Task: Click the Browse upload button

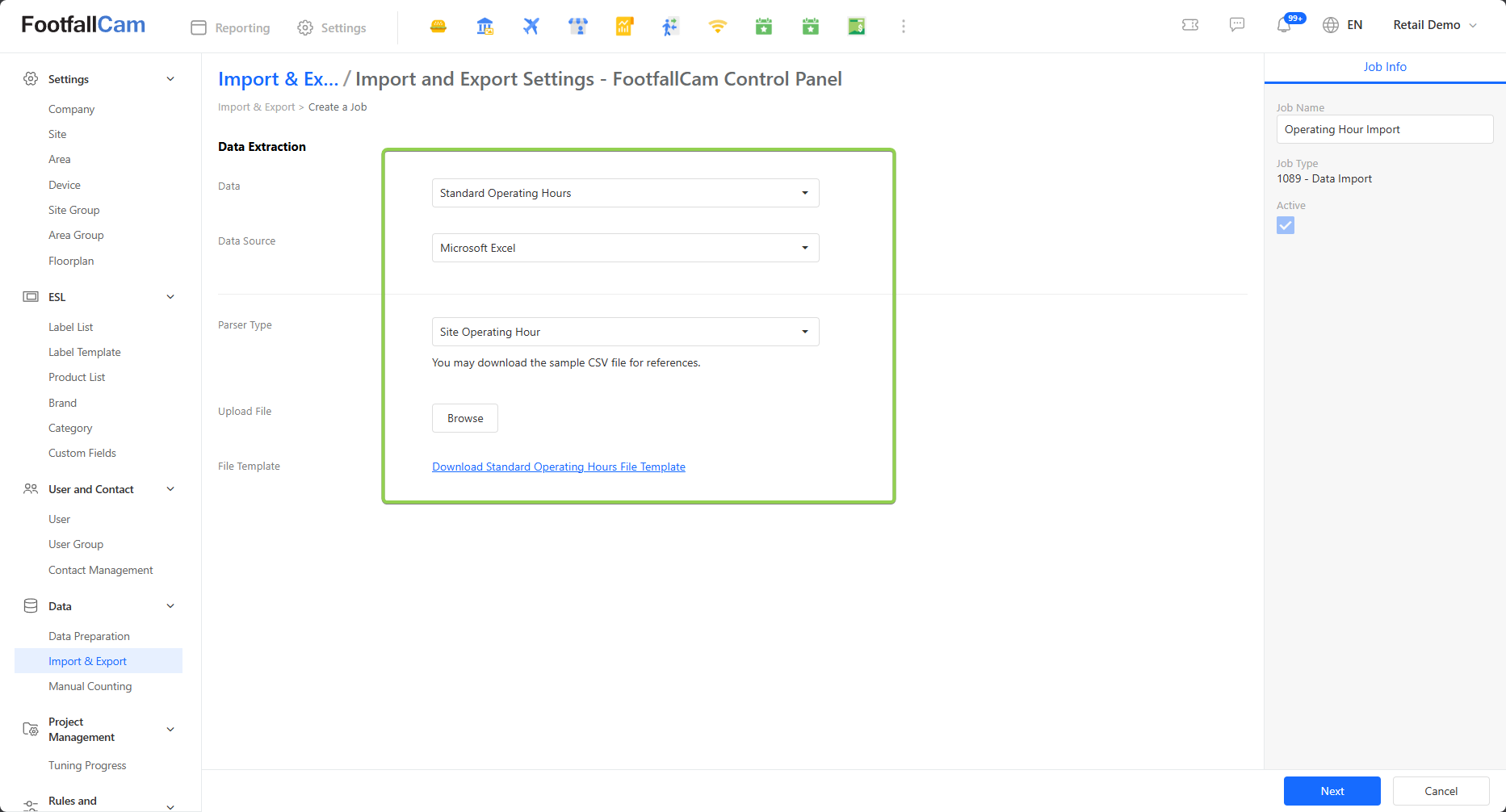Action: (x=465, y=418)
